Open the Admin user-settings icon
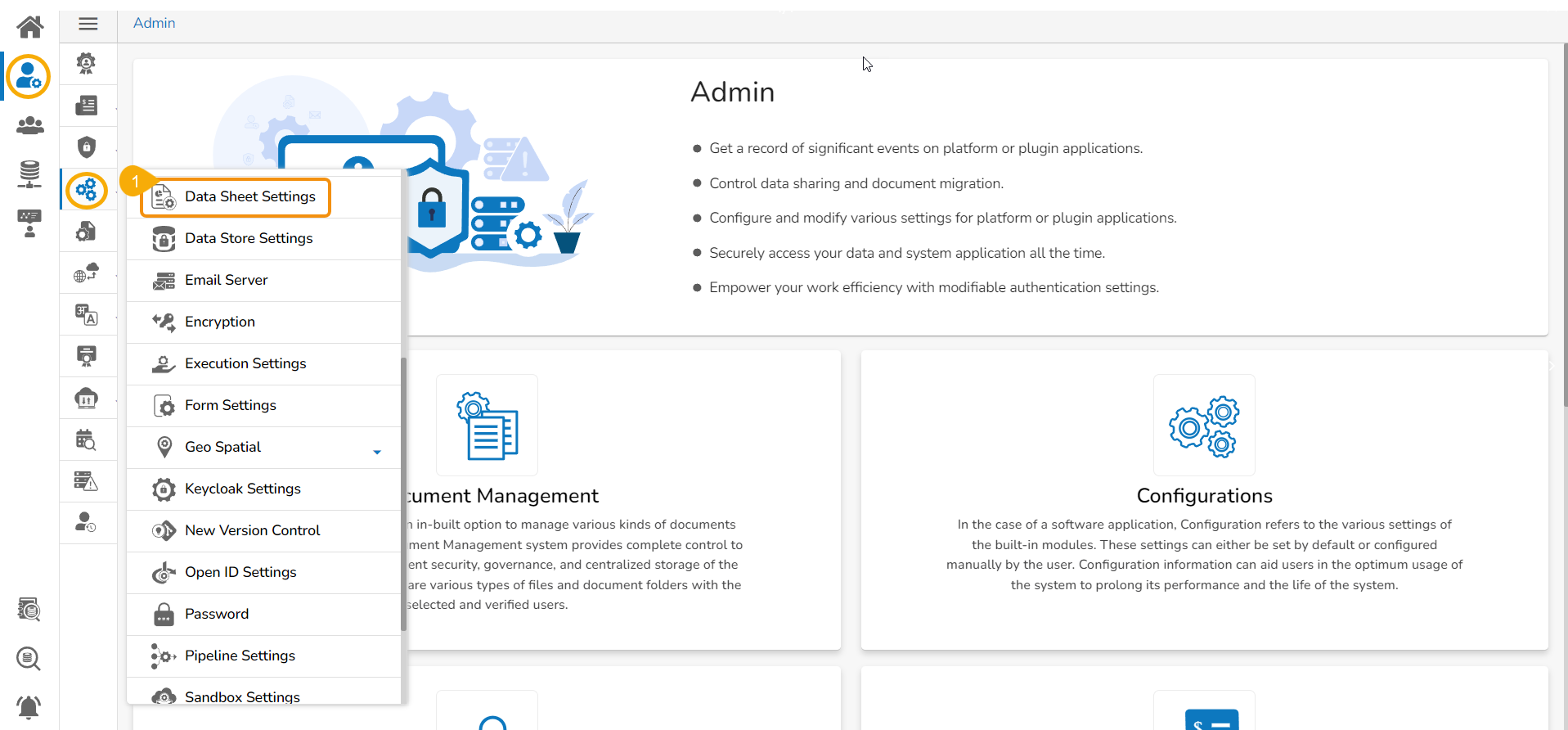This screenshot has height=730, width=1568. (29, 77)
